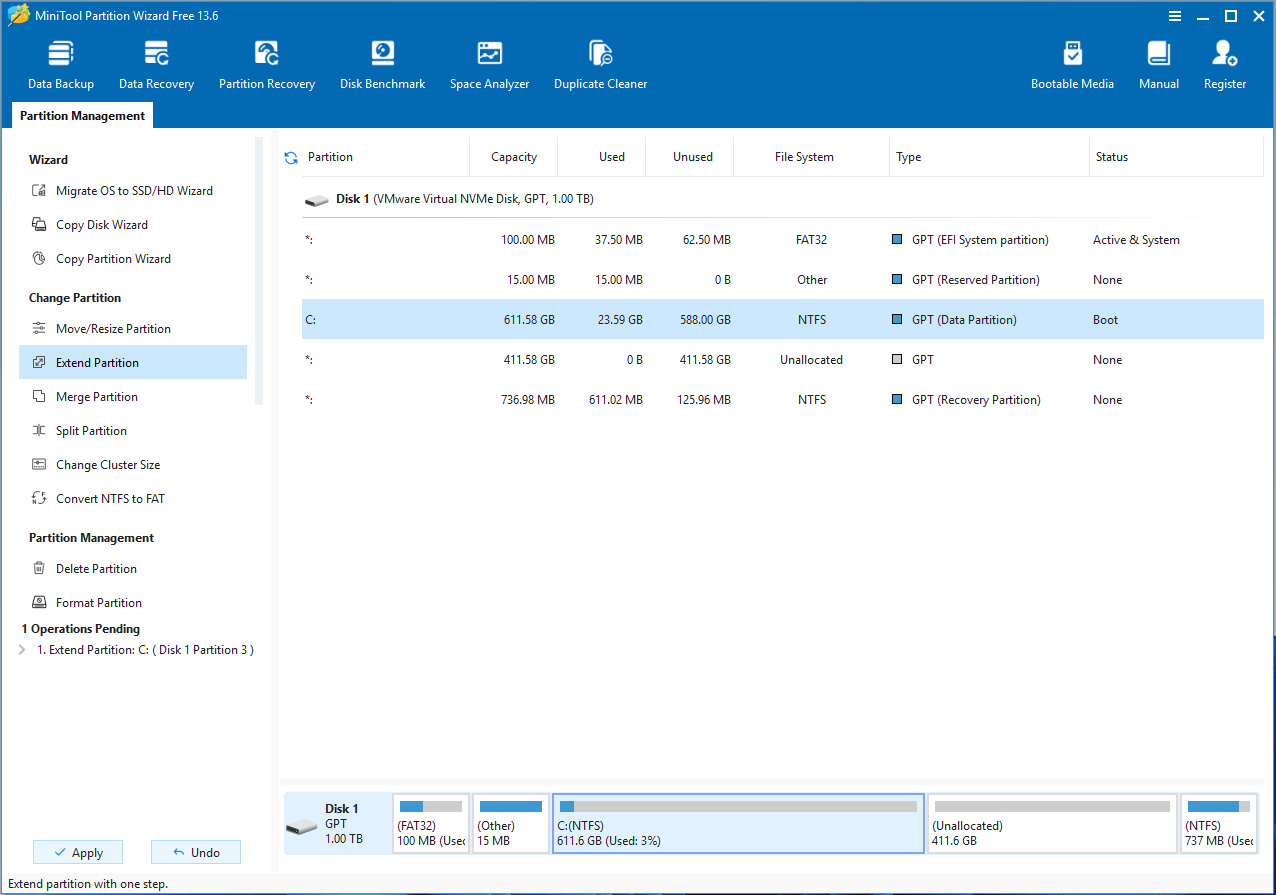This screenshot has width=1276, height=895.
Task: Launch Data Recovery
Action: [156, 62]
